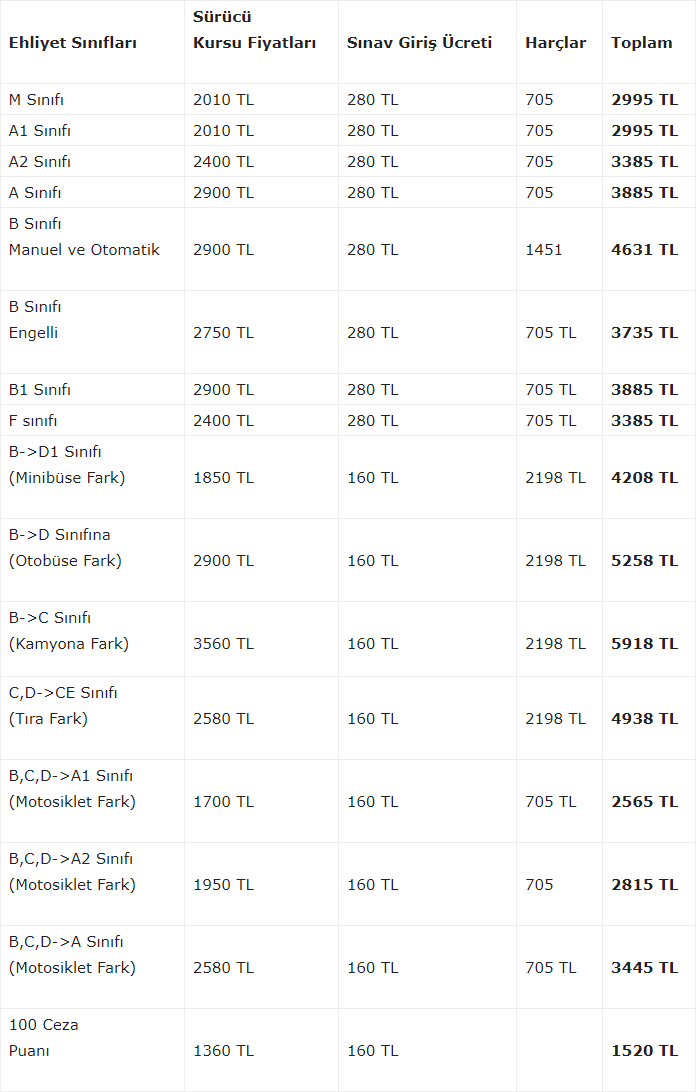Select the 3560 TL course price

(x=224, y=644)
